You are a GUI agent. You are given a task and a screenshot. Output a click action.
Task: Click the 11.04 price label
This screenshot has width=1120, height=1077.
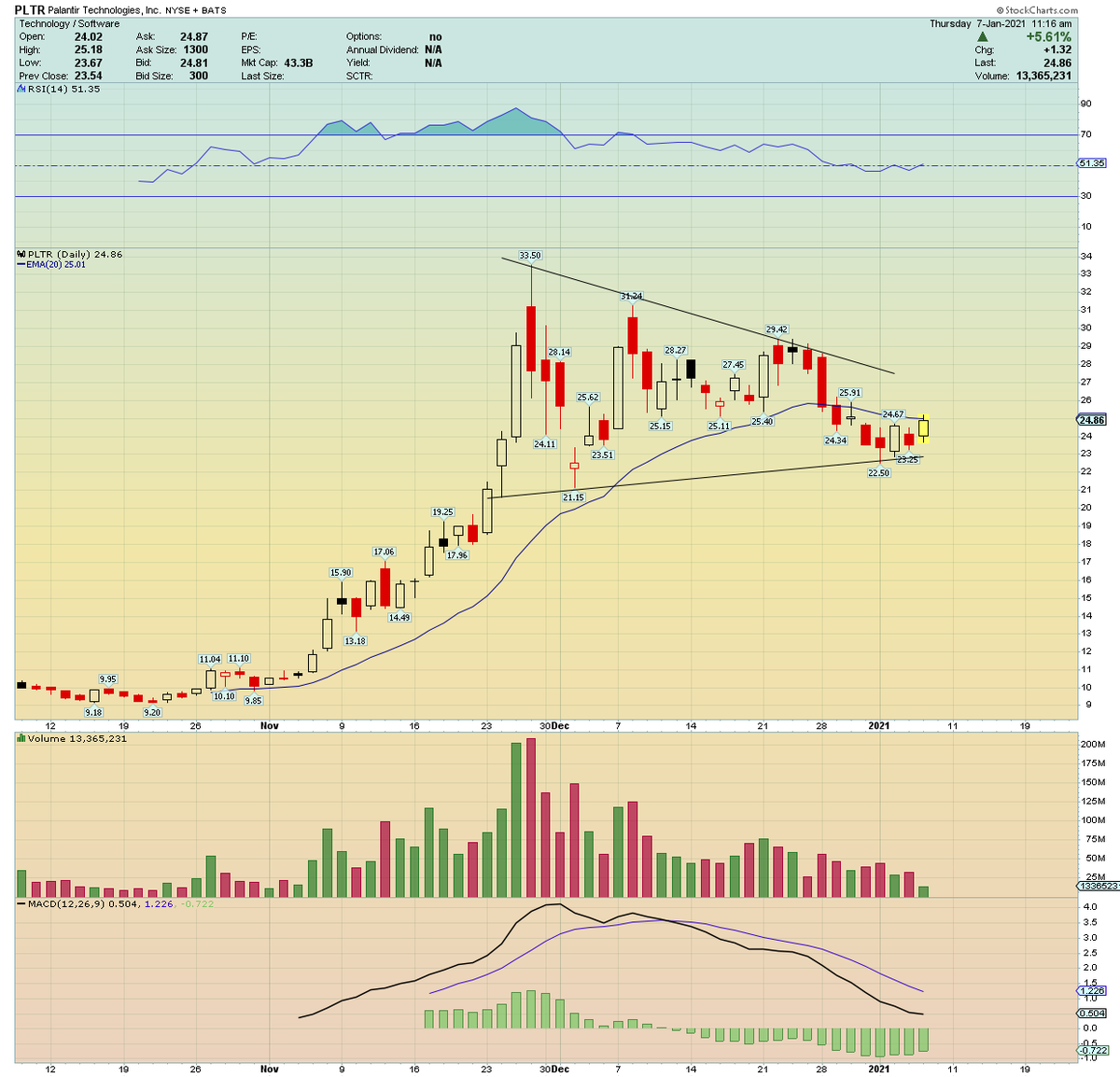click(209, 659)
